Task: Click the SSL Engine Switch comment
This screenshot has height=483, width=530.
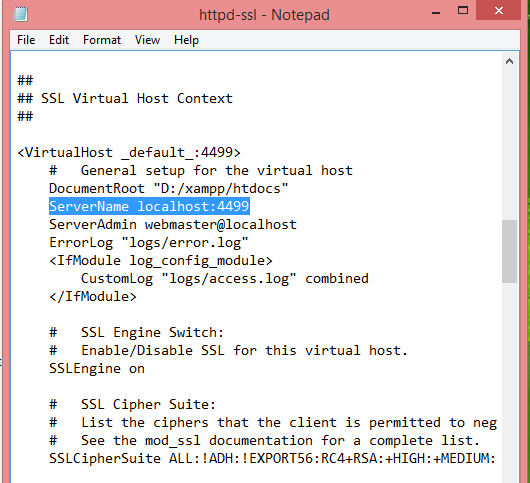Action: (x=137, y=332)
